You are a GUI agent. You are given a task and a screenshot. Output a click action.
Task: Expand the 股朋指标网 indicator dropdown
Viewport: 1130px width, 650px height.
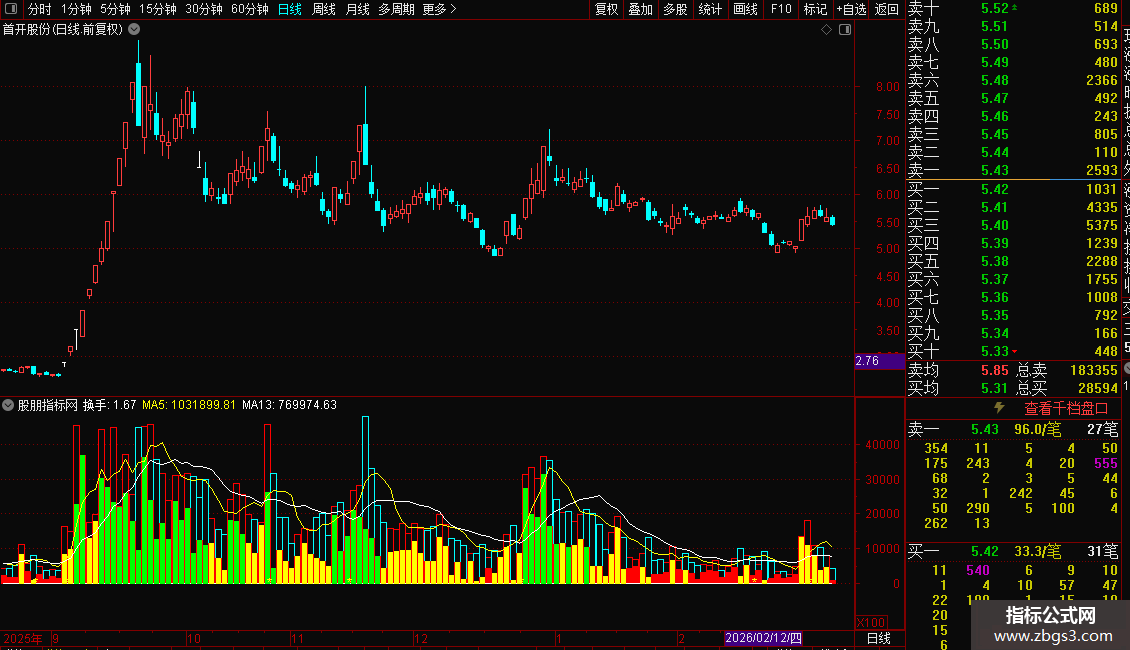coord(8,405)
